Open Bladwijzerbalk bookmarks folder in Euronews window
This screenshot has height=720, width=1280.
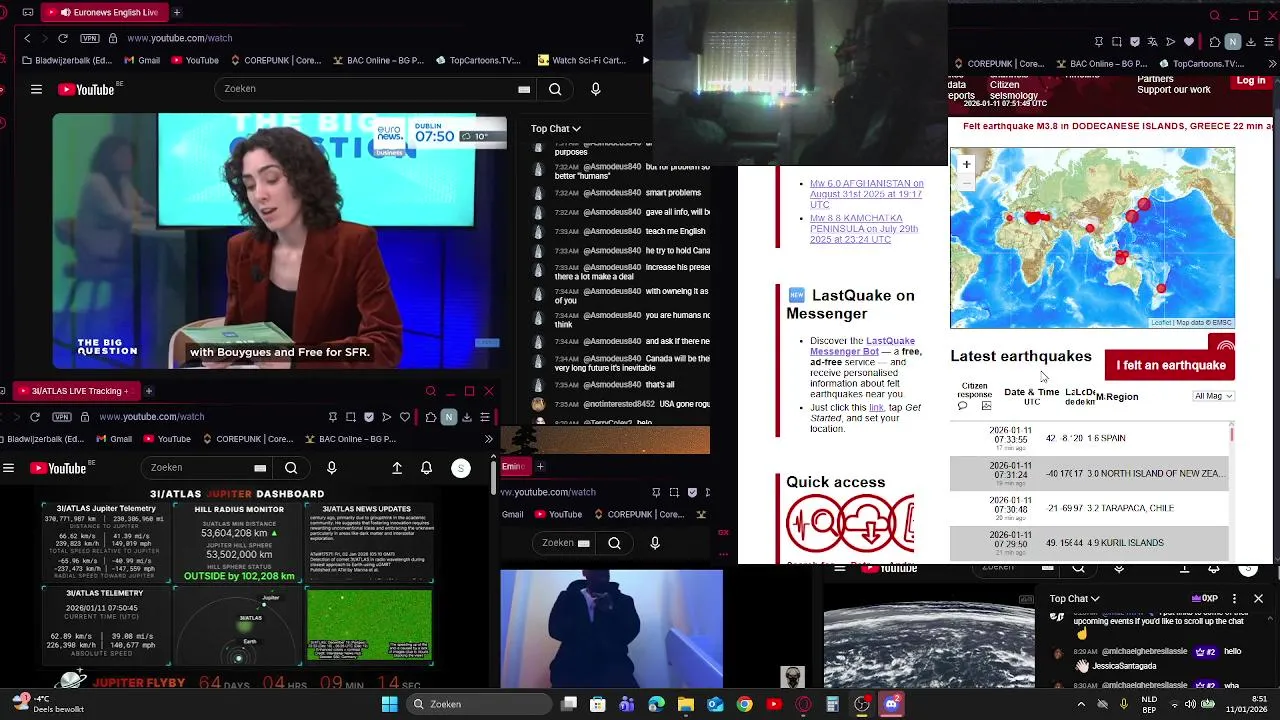[66, 60]
